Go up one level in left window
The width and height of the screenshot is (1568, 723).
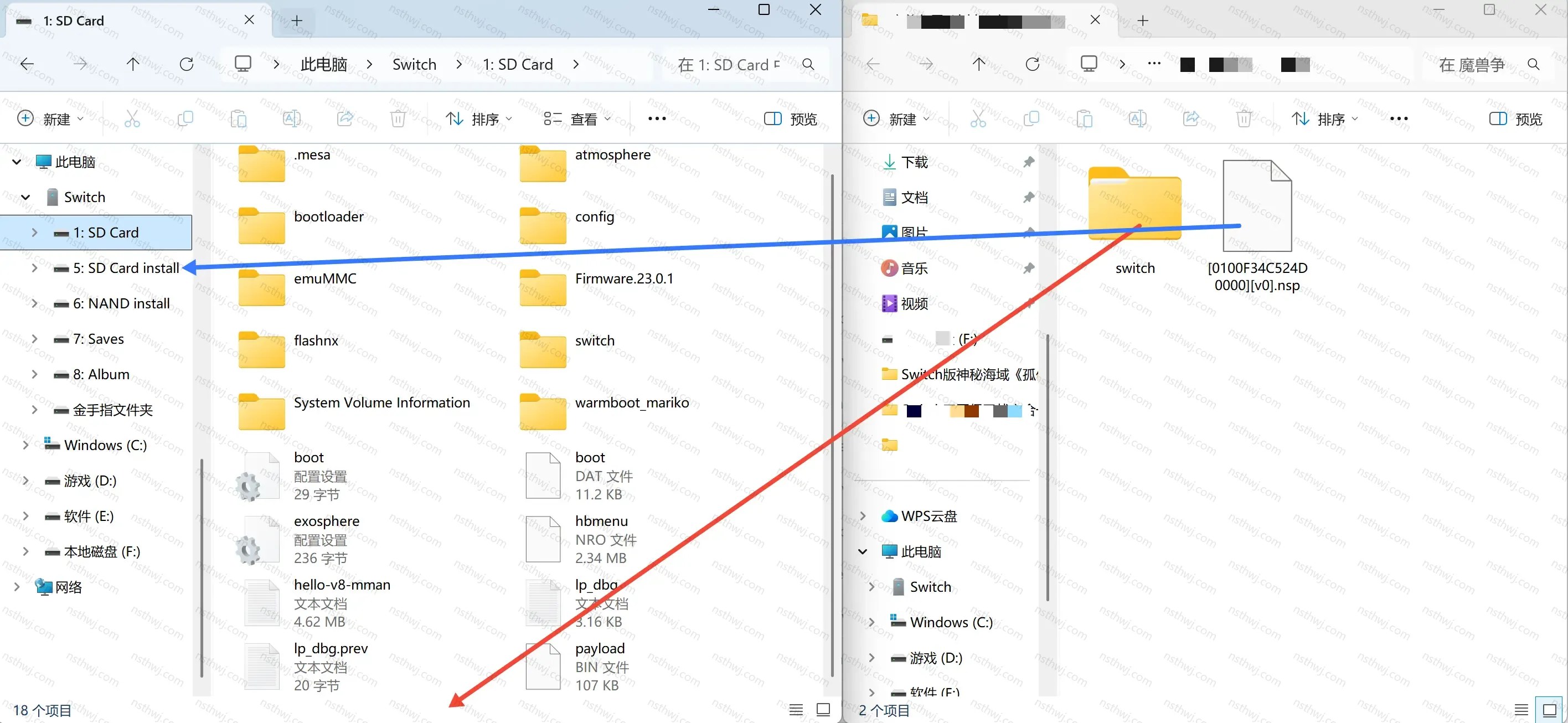click(x=133, y=64)
